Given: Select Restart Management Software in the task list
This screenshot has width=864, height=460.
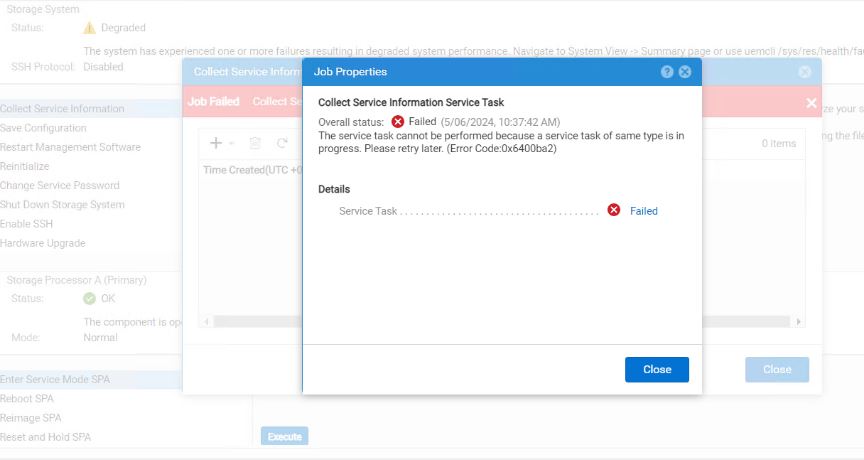Looking at the screenshot, I should [x=70, y=147].
